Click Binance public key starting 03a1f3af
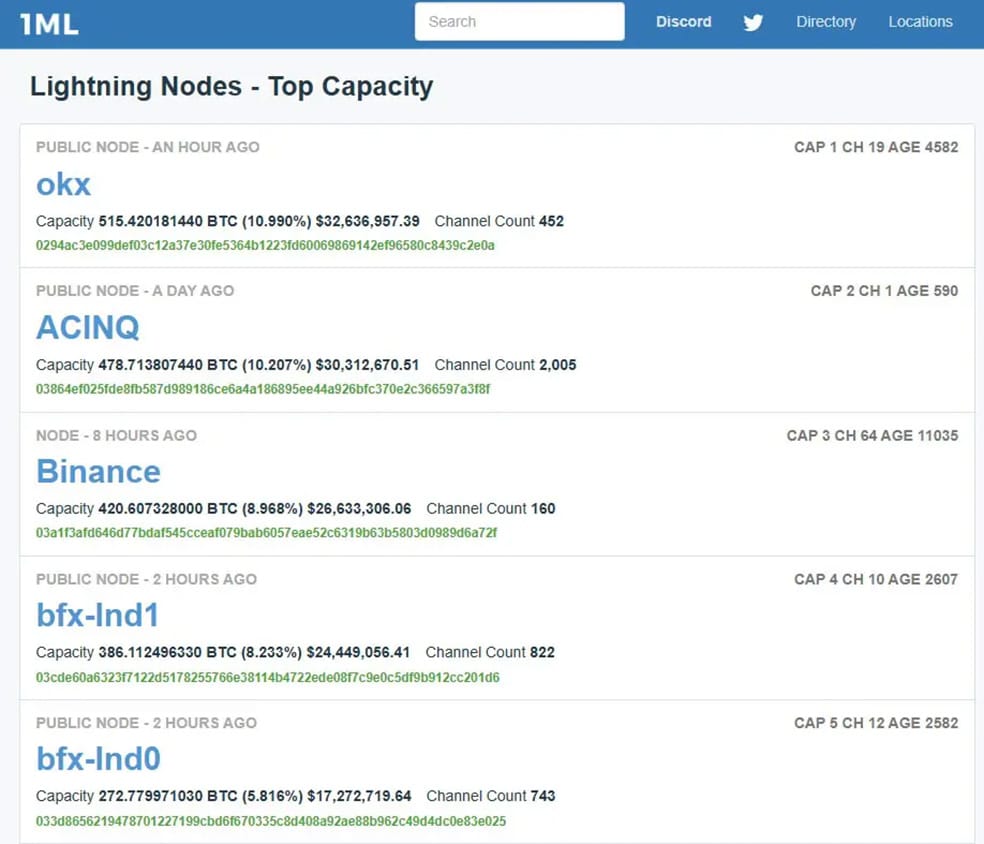 [266, 533]
